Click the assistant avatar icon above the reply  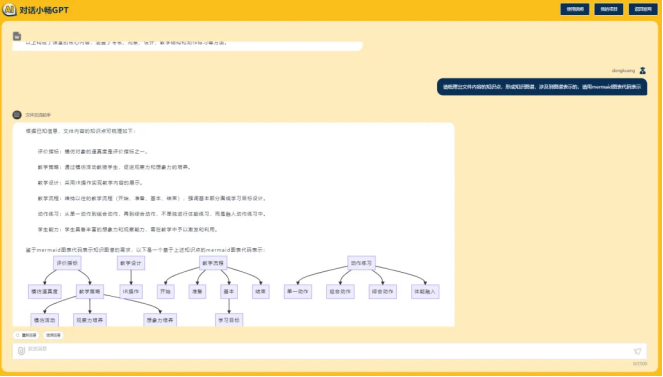17,115
